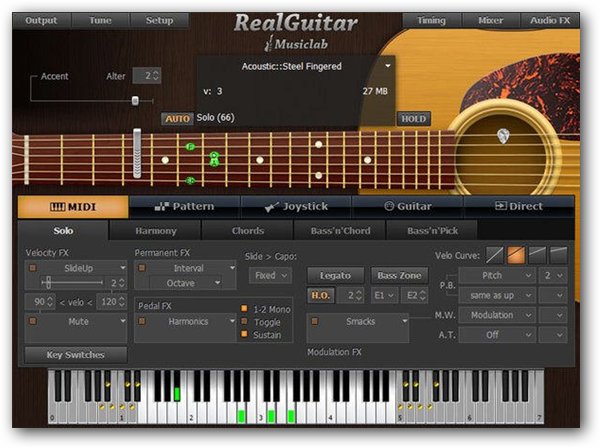Viewport: 600px width, 448px height.
Task: Select the linear Velo Curve icon
Action: click(496, 256)
